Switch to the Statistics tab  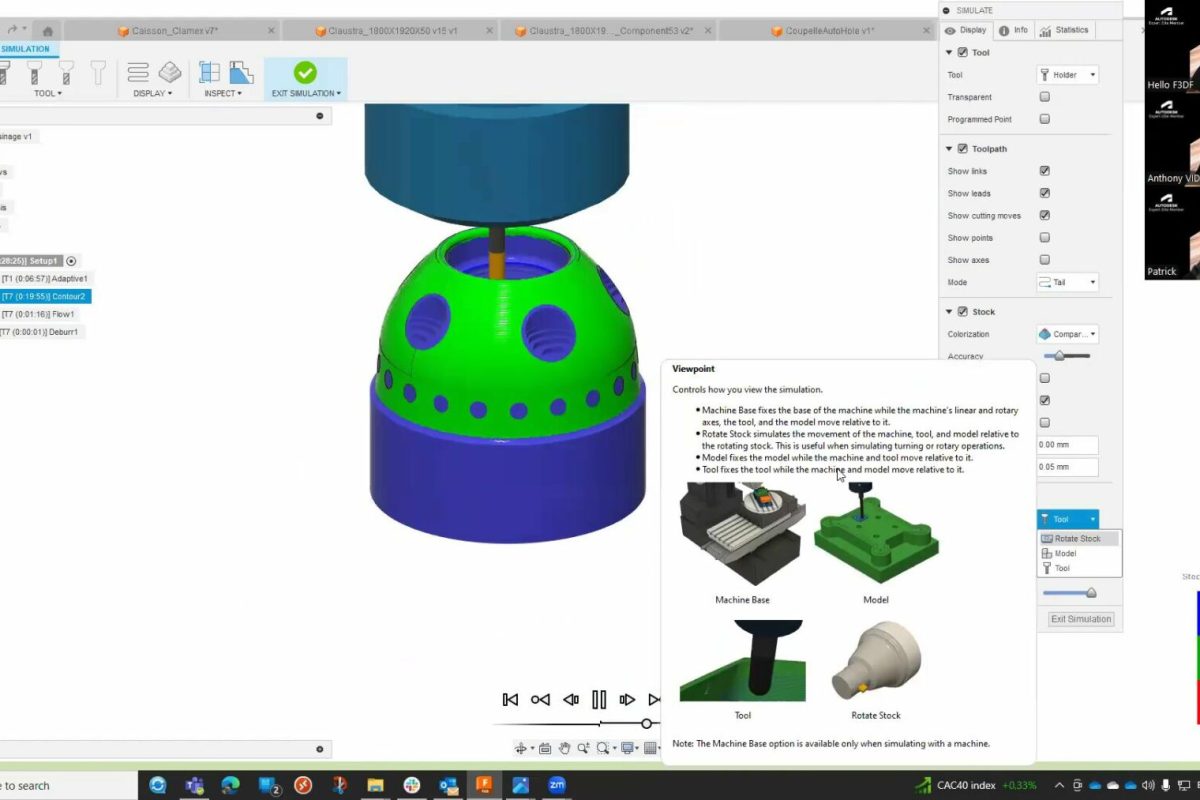(1064, 30)
